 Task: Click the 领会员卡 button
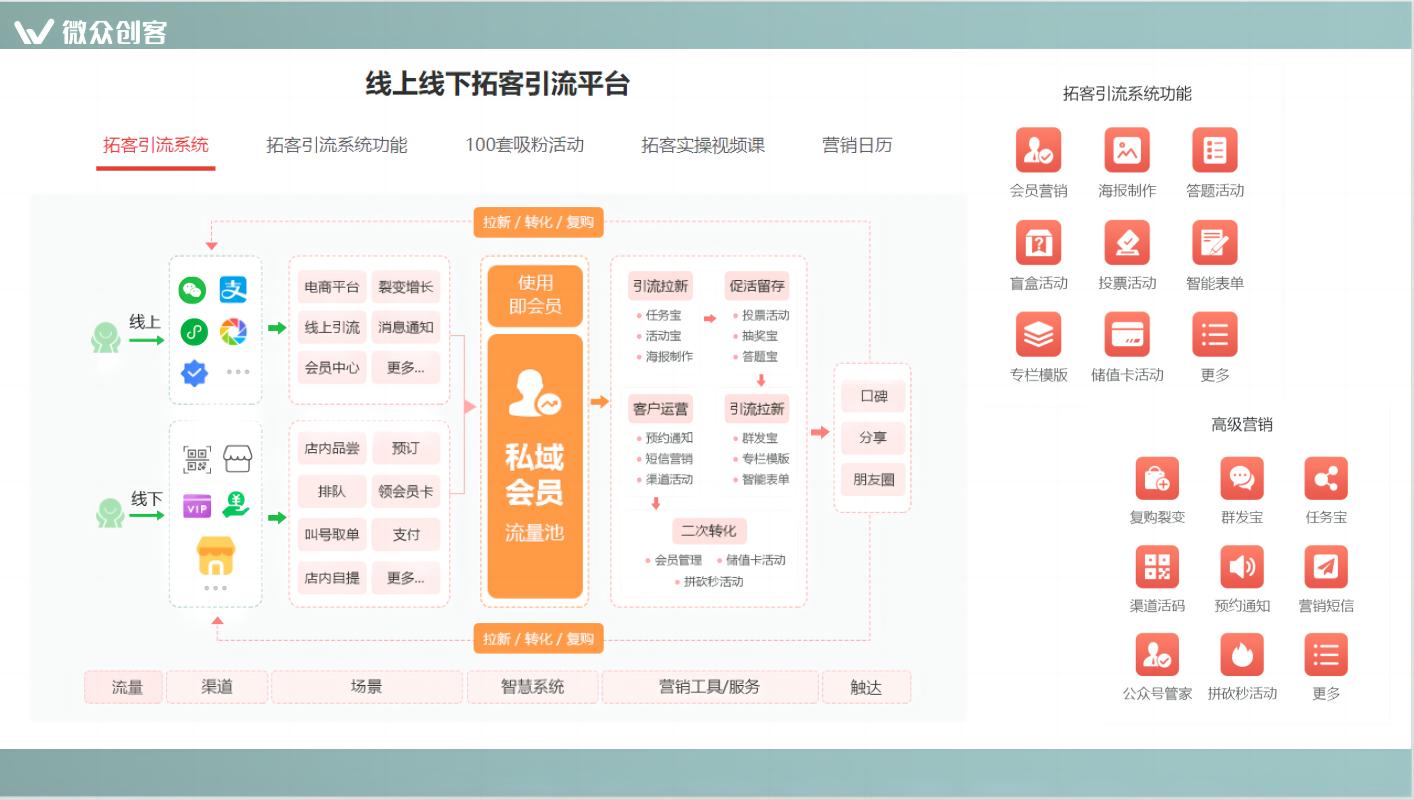point(406,491)
